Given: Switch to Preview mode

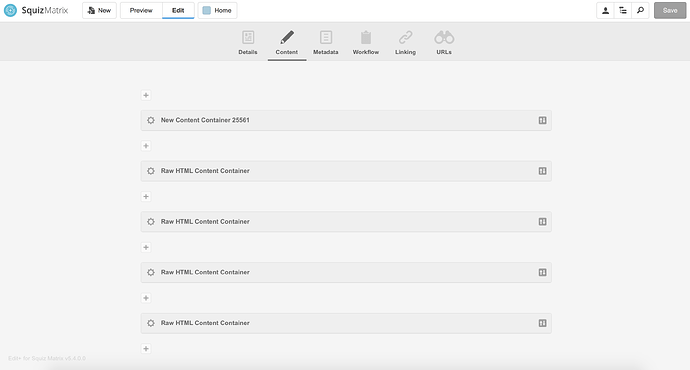Looking at the screenshot, I should coord(141,11).
